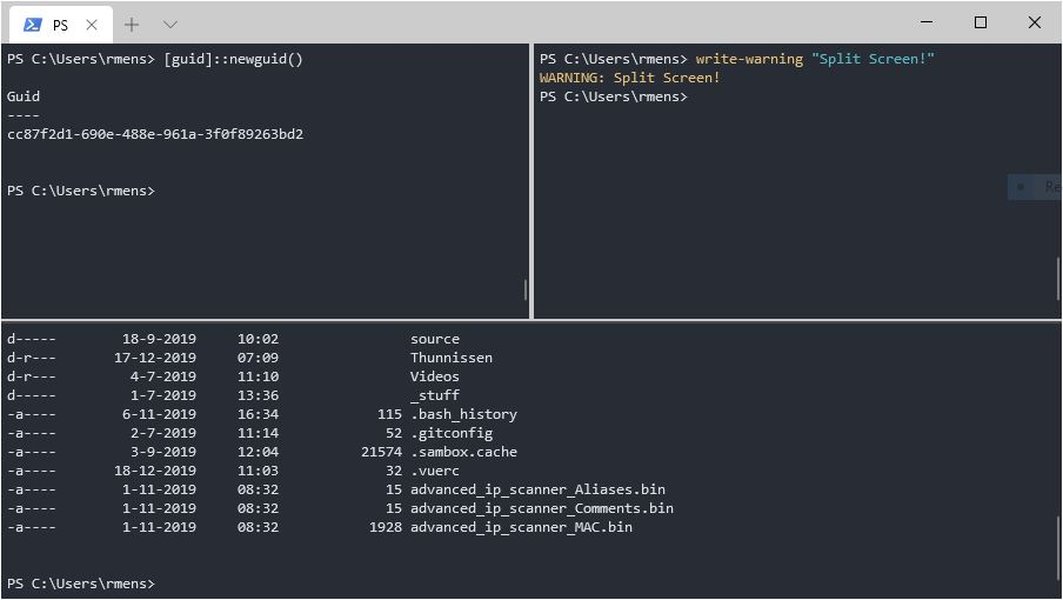Image resolution: width=1063 pixels, height=600 pixels.
Task: Select the PS tab
Action: tap(60, 23)
